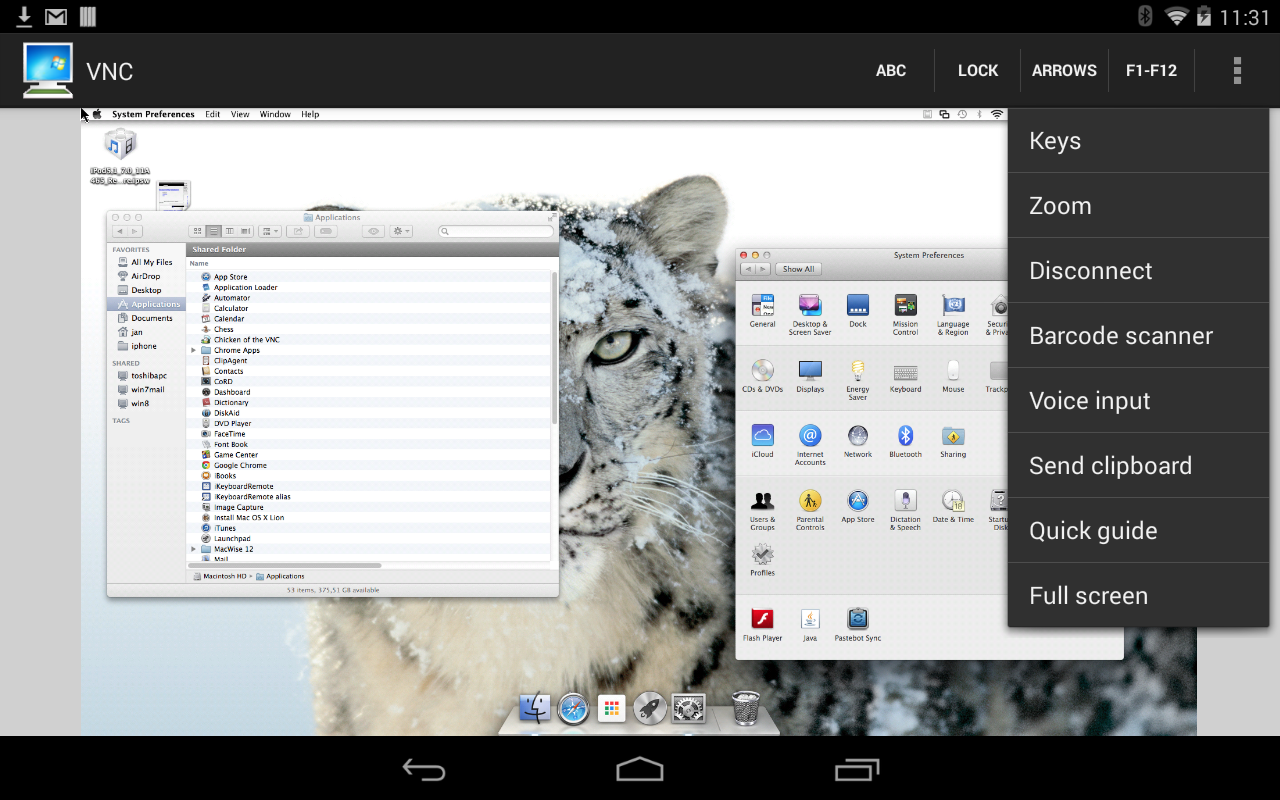Switch Finder to icon view
This screenshot has width=1280, height=800.
click(197, 231)
